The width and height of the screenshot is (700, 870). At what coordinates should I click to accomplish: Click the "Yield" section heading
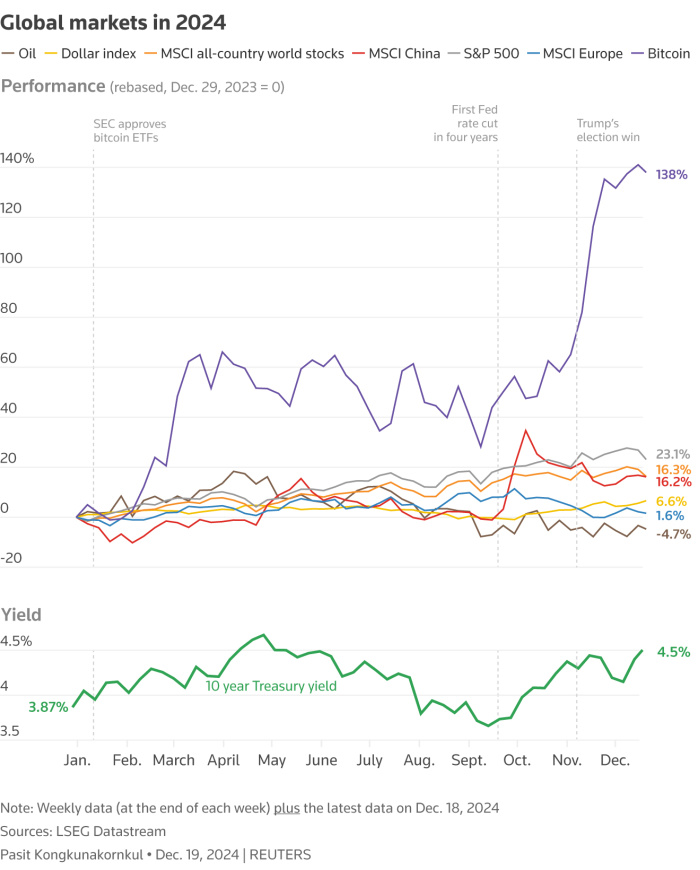coord(22,613)
